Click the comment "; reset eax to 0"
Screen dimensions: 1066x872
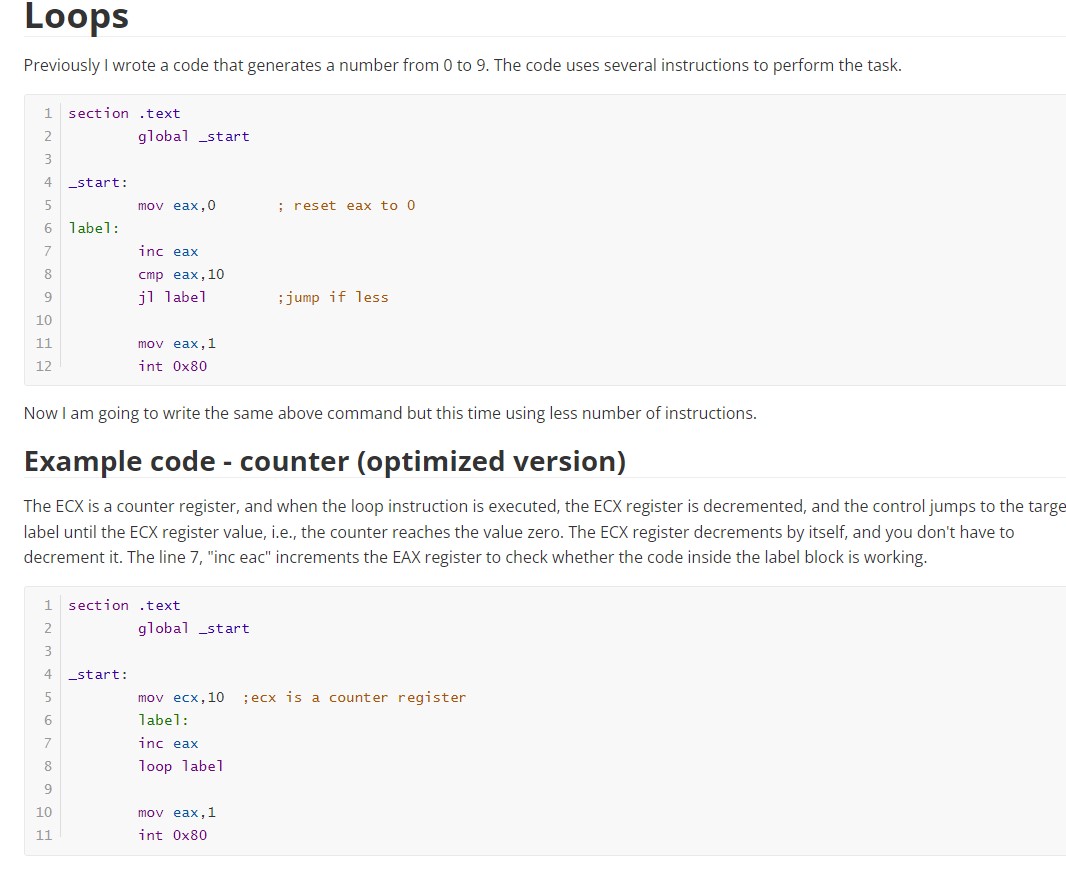pyautogui.click(x=345, y=205)
